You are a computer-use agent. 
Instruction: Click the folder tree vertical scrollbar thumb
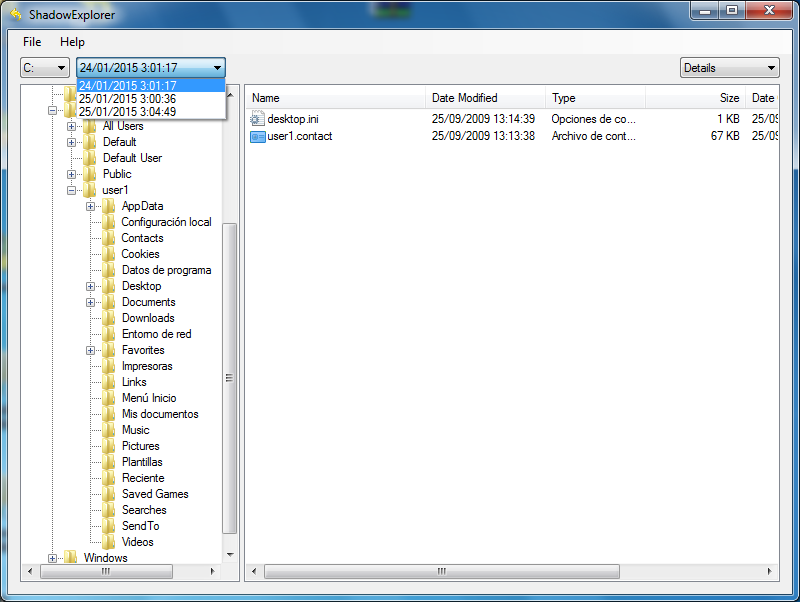click(x=230, y=378)
